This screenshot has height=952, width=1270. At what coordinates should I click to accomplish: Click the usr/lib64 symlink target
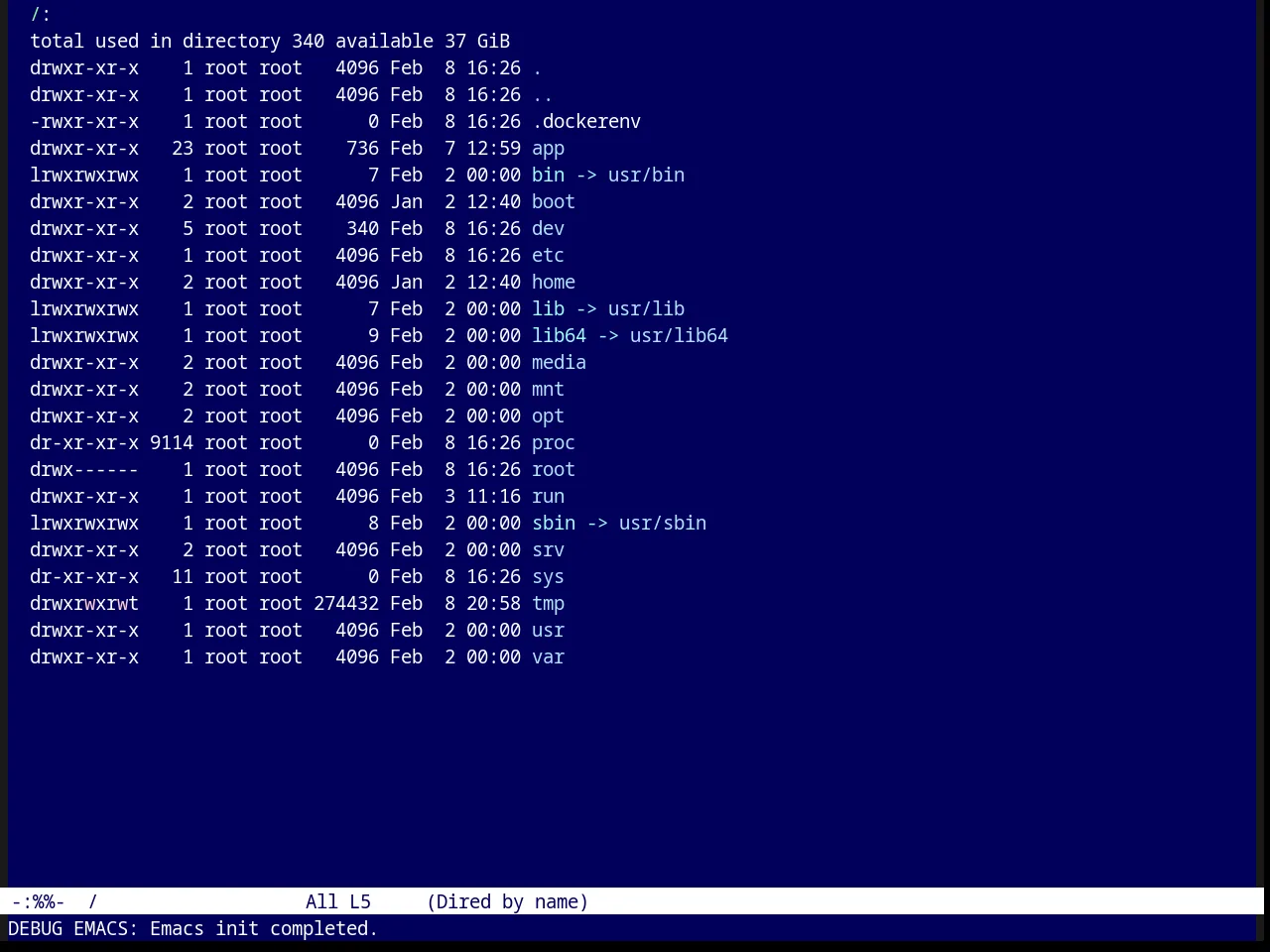pos(679,336)
